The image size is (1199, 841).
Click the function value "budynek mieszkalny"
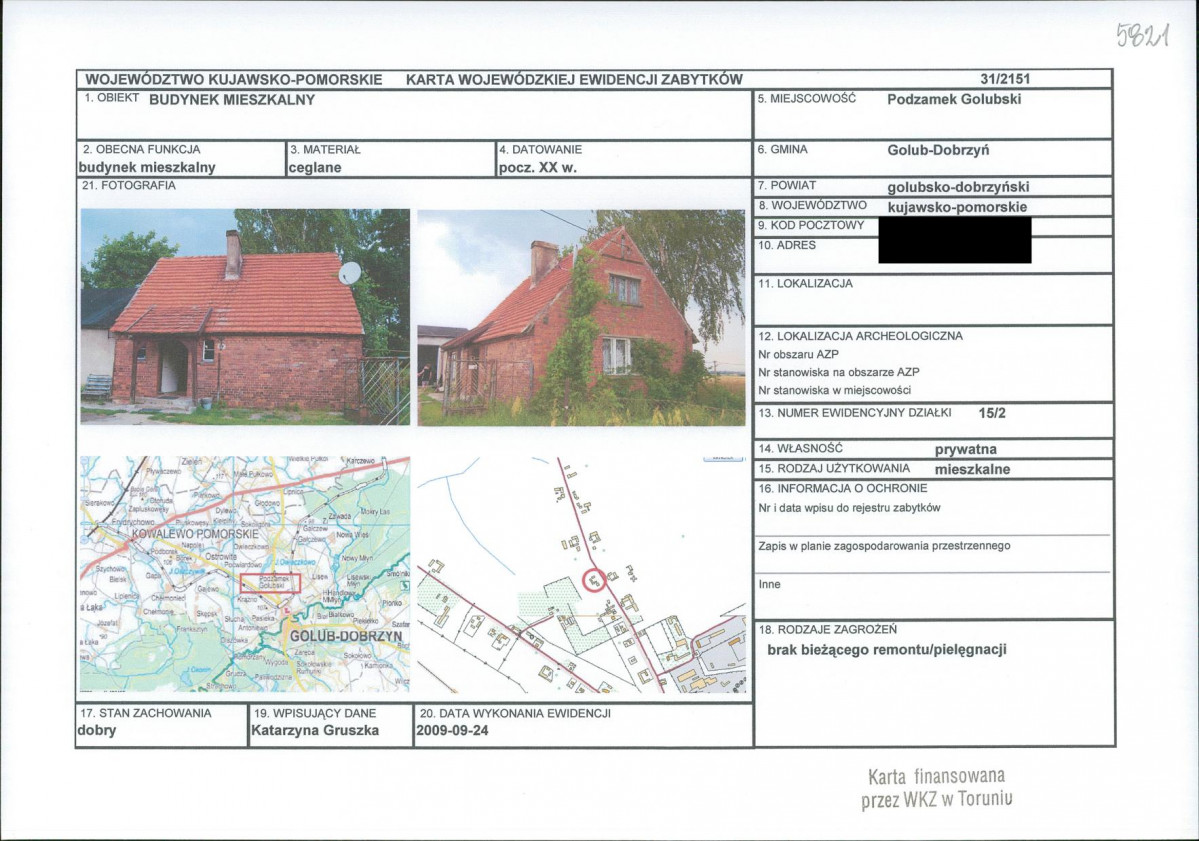[147, 168]
